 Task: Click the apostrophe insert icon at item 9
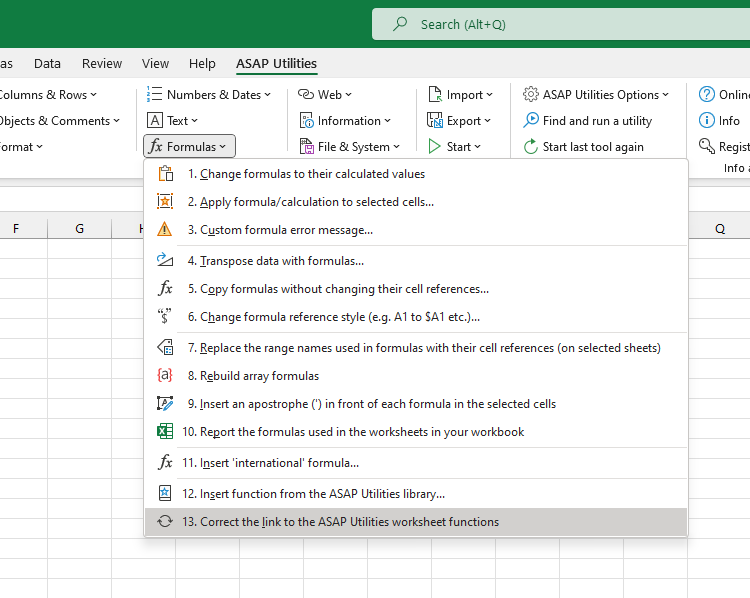(165, 404)
